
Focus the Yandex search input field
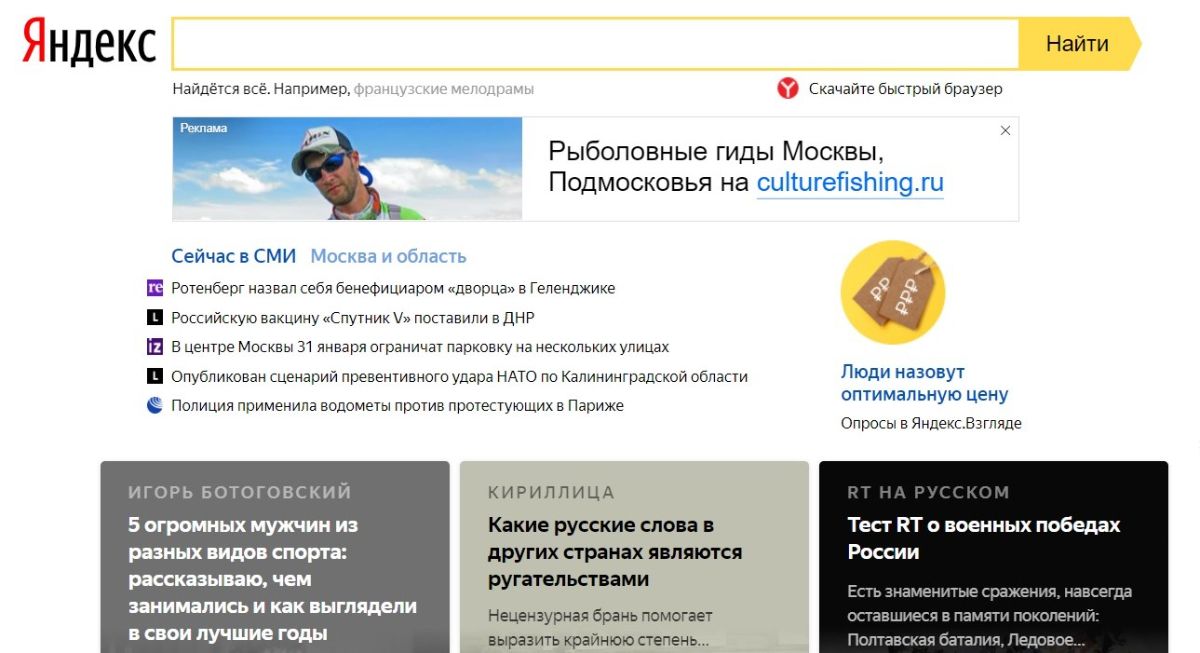[x=596, y=44]
